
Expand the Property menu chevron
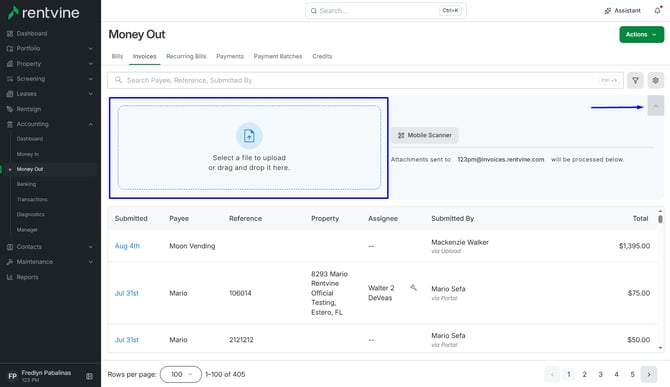pos(91,64)
